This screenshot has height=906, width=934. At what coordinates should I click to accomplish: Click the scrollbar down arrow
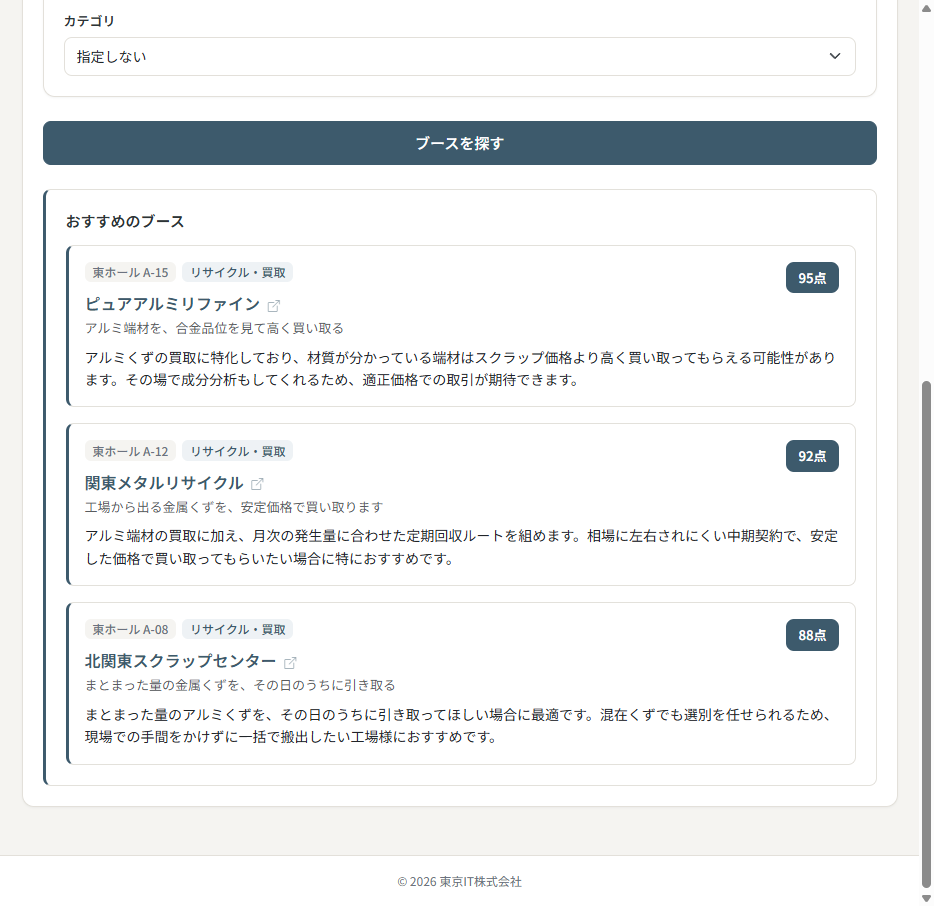pyautogui.click(x=926, y=898)
